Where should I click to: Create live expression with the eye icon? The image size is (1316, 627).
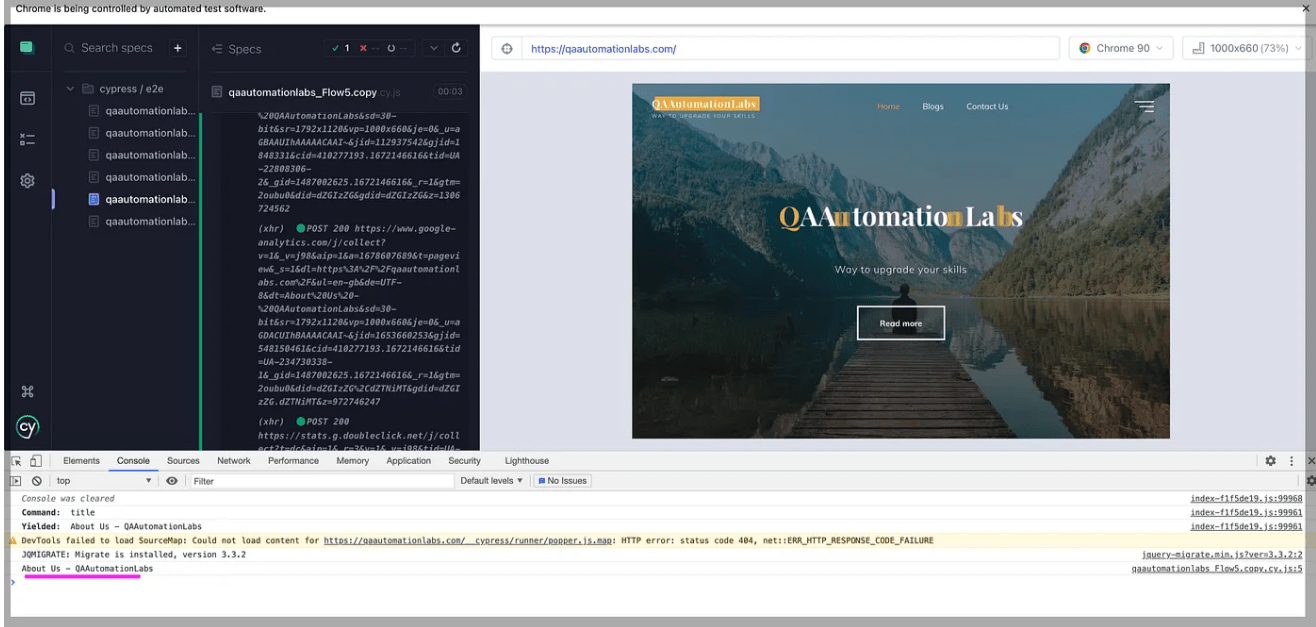pyautogui.click(x=172, y=481)
